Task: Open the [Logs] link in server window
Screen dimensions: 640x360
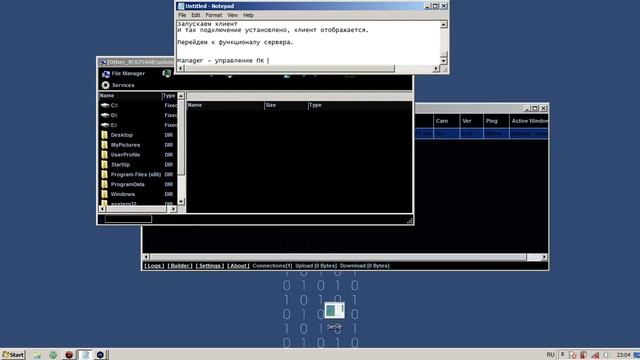Action: pyautogui.click(x=154, y=266)
